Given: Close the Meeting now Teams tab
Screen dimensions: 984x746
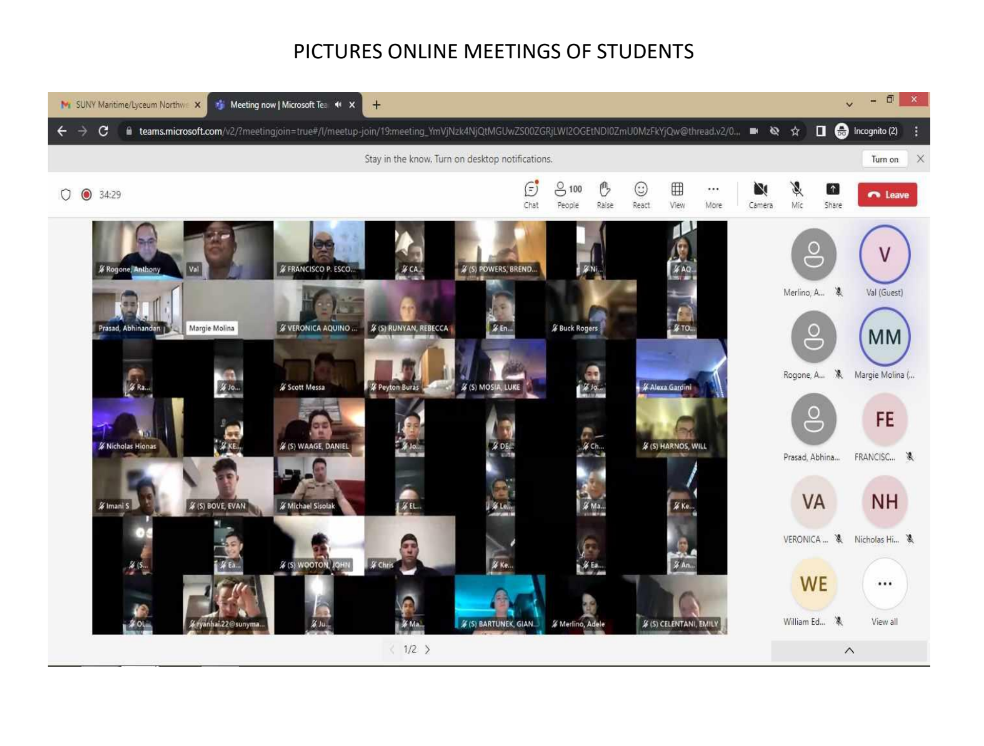Looking at the screenshot, I should click(352, 105).
